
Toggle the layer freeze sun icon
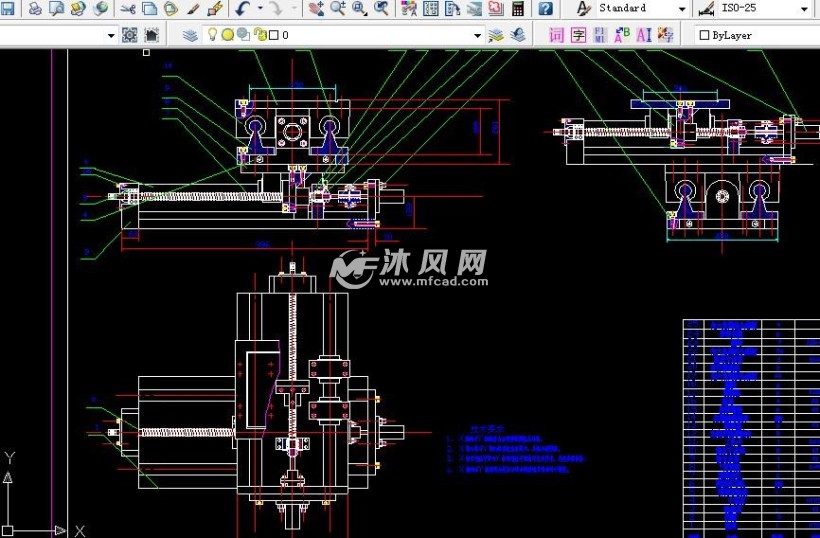tap(227, 35)
